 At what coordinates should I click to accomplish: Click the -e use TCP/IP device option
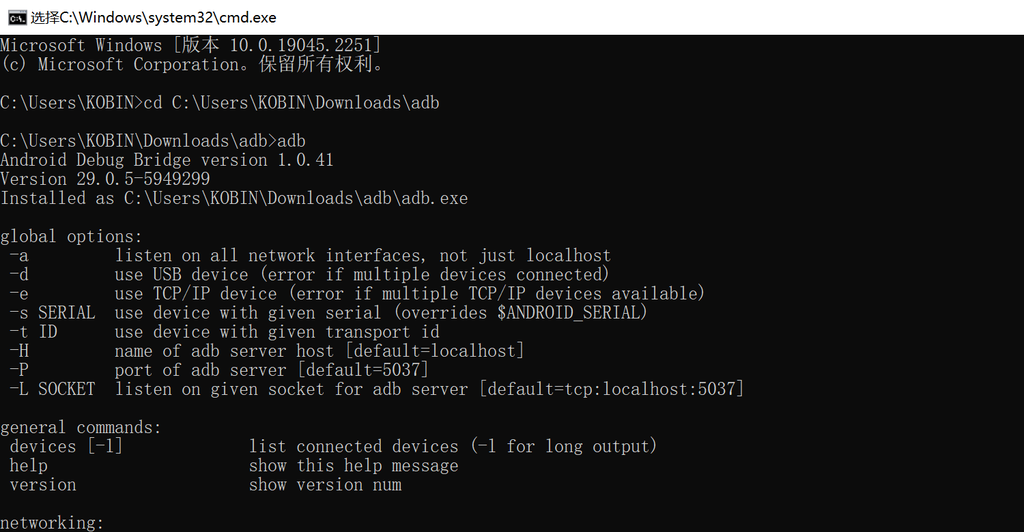click(x=357, y=294)
